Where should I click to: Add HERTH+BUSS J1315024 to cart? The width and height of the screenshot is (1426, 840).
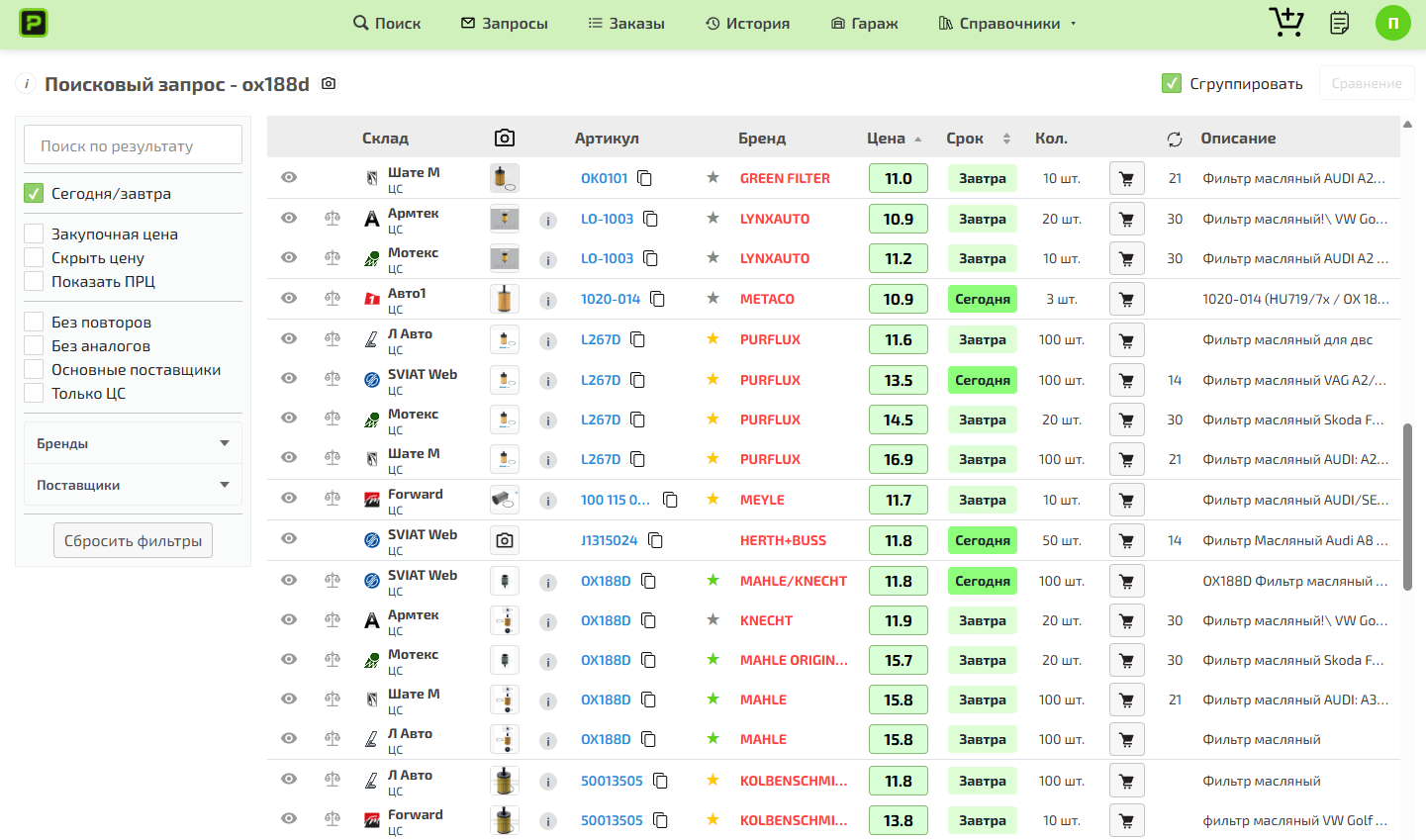pos(1127,540)
